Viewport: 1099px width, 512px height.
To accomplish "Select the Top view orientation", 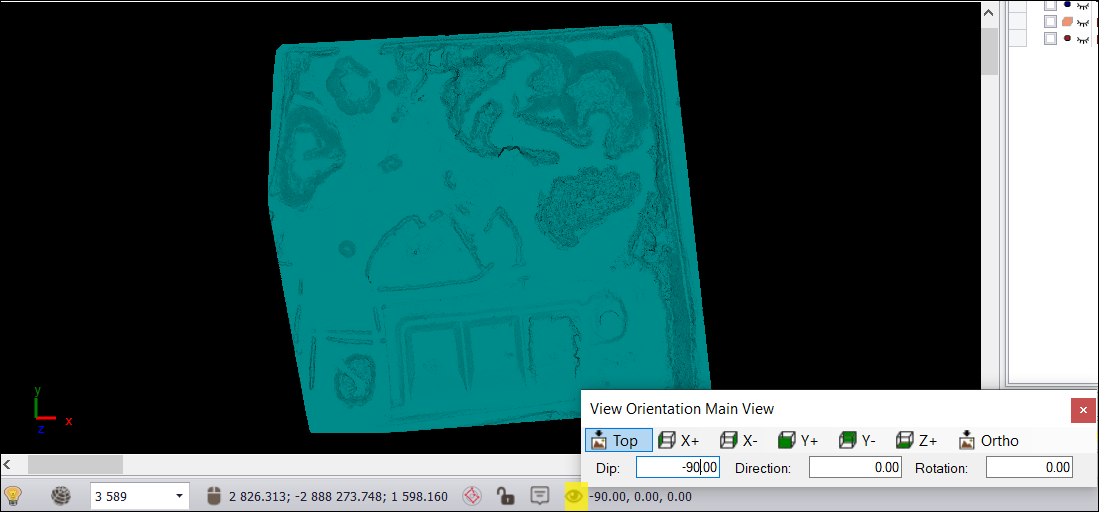I will 616,440.
